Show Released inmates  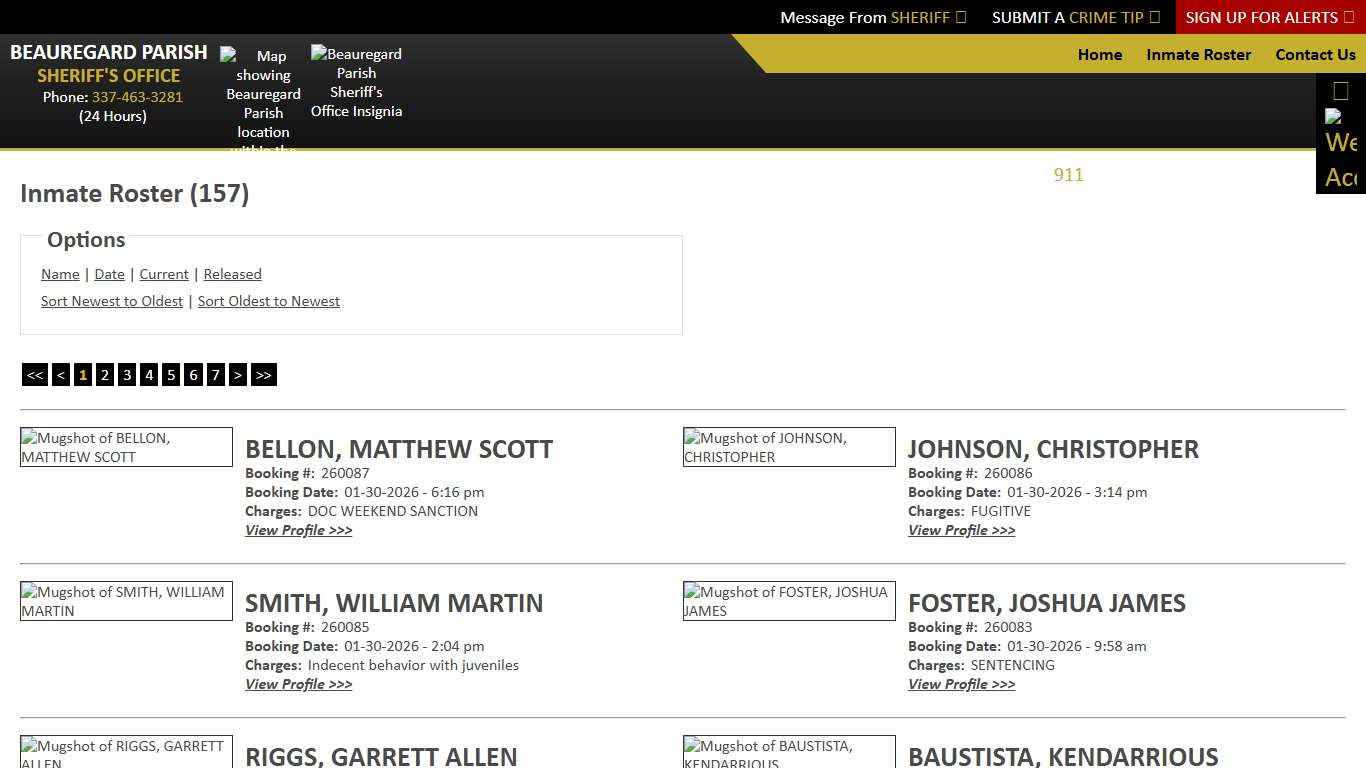(232, 274)
